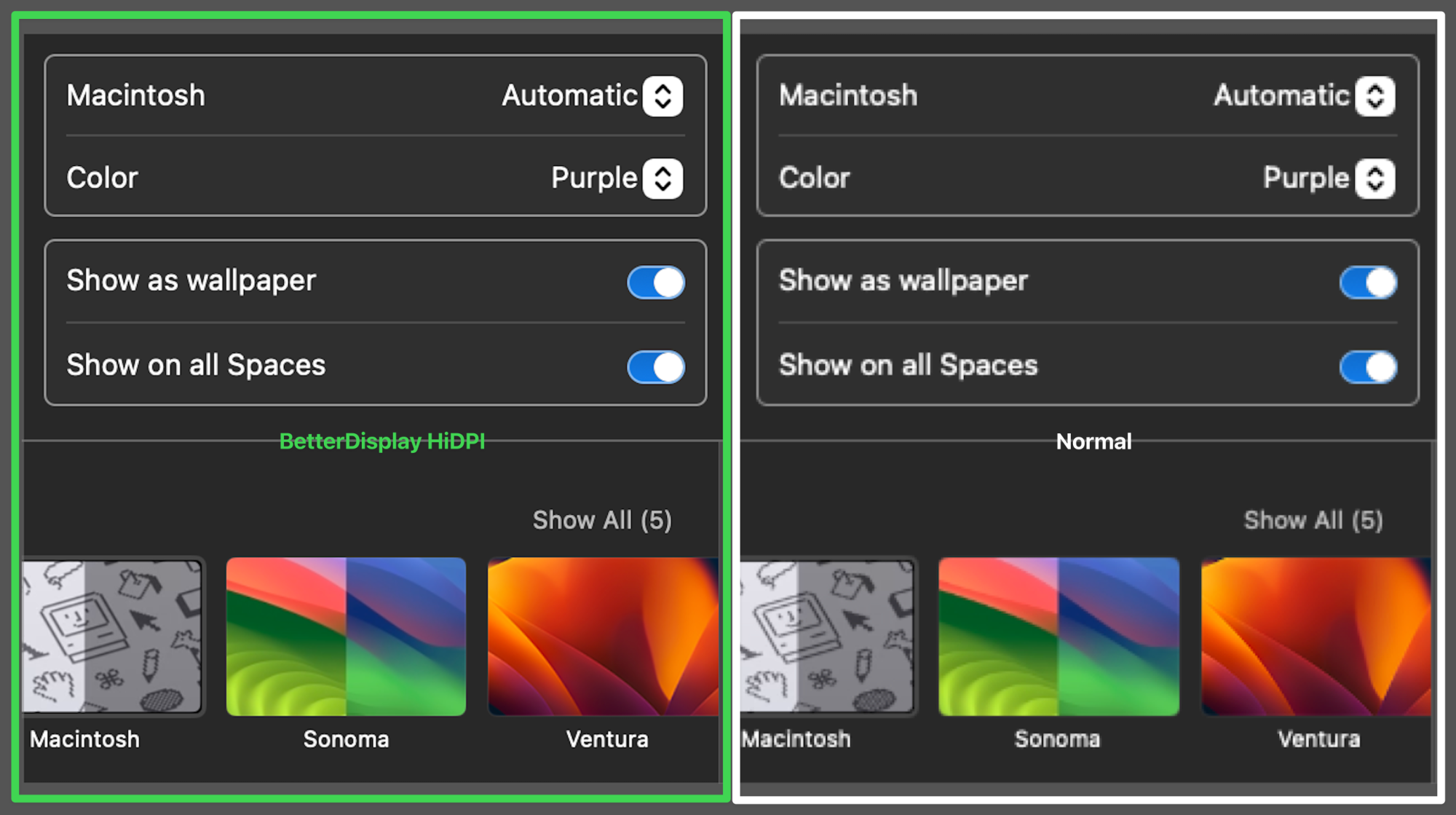1456x815 pixels.
Task: Select the Ventura wallpaper thumbnail in the HiDPI panel
Action: pos(603,636)
